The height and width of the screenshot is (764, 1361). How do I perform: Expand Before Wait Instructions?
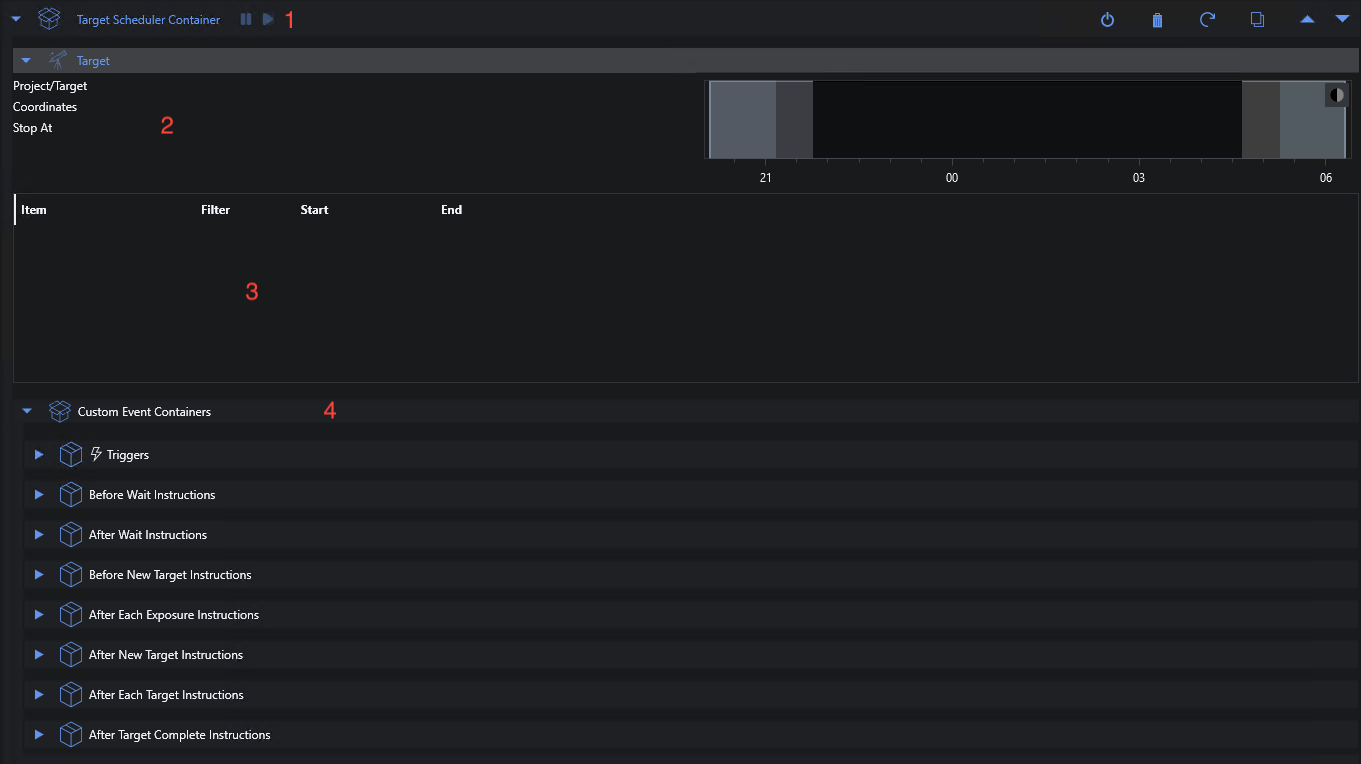(x=39, y=494)
